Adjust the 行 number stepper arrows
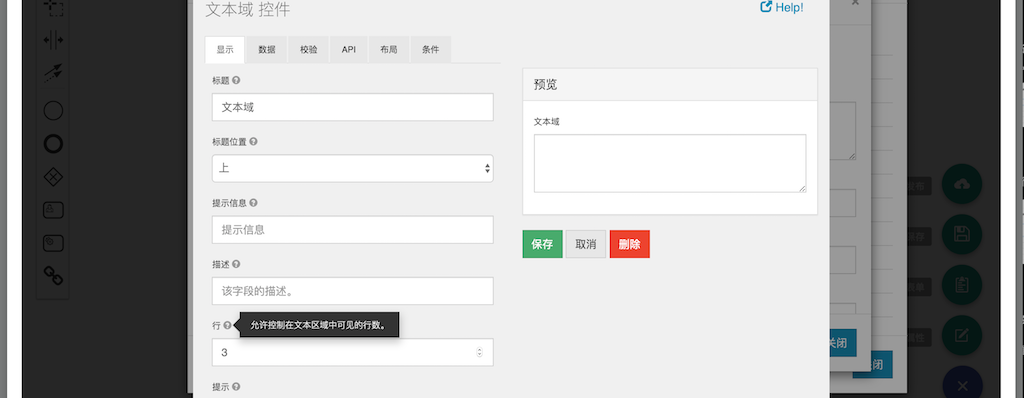The image size is (1024, 398). click(479, 352)
